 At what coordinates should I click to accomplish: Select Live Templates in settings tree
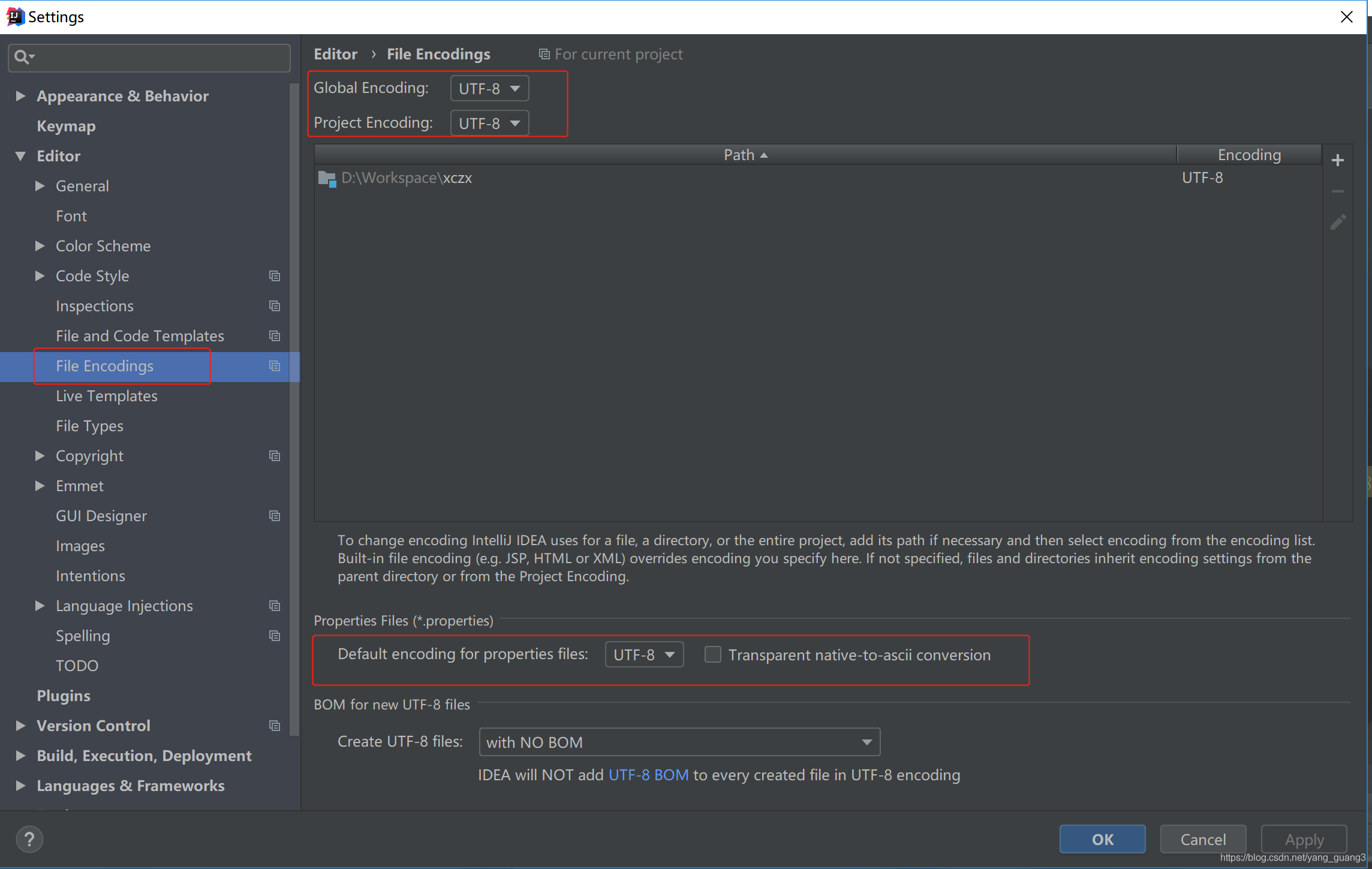[x=107, y=396]
